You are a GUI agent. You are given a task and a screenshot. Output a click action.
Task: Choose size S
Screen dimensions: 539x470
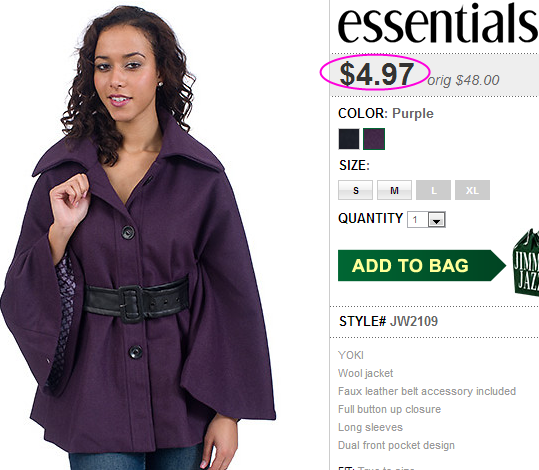355,190
